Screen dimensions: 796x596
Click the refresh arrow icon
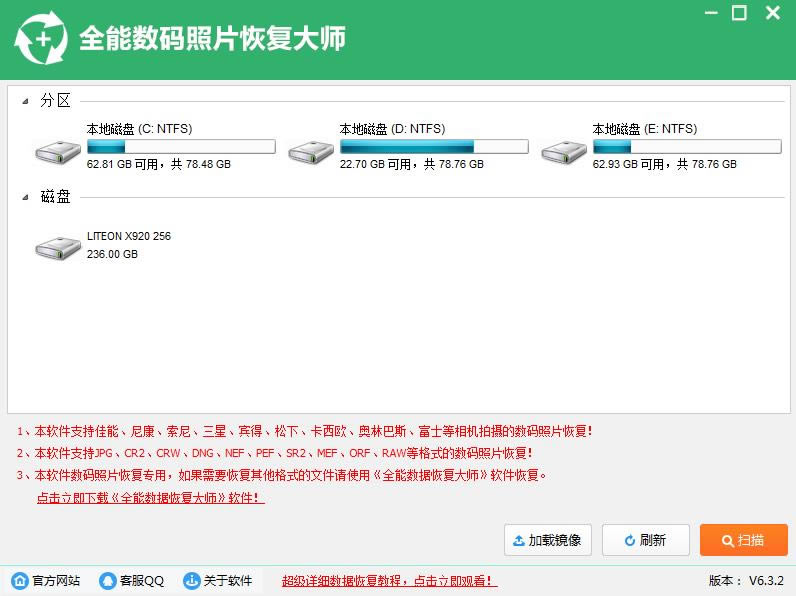coord(629,541)
